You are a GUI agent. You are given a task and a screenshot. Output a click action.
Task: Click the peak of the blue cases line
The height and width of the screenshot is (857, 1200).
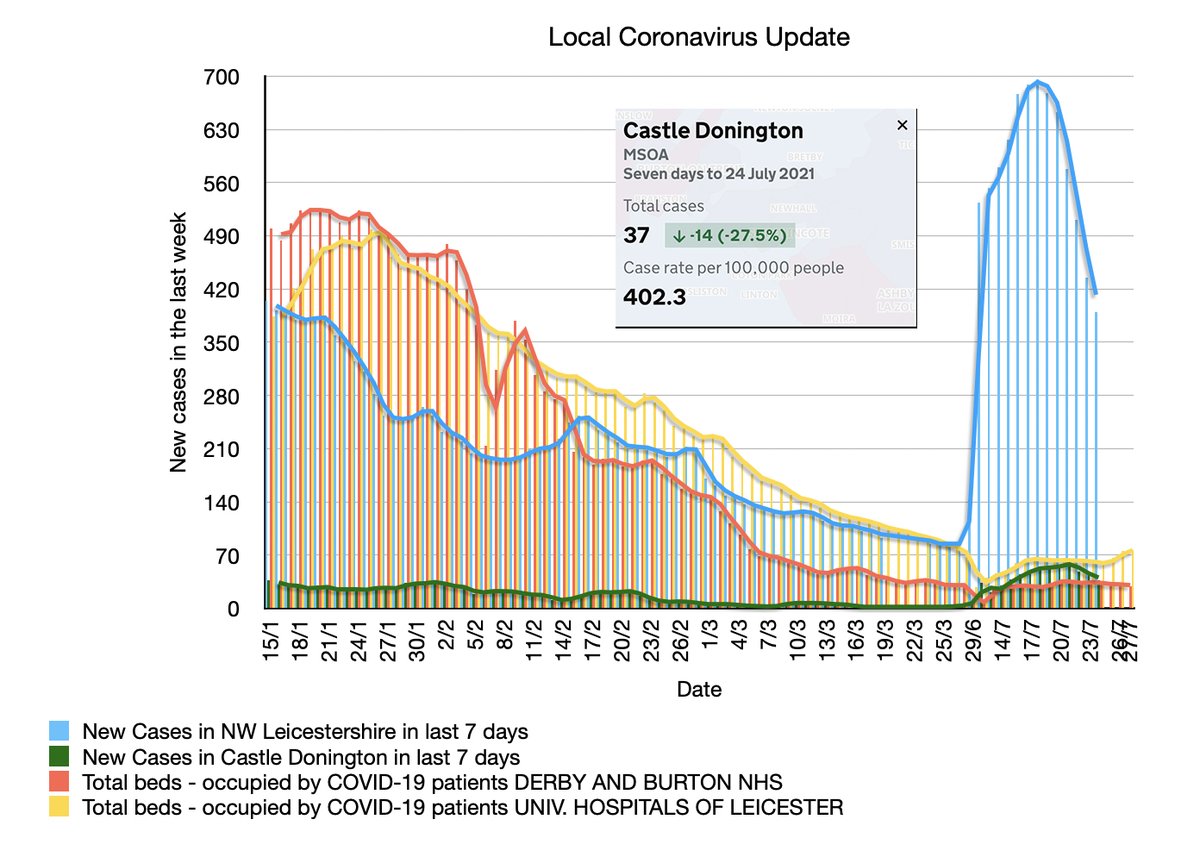point(1038,83)
